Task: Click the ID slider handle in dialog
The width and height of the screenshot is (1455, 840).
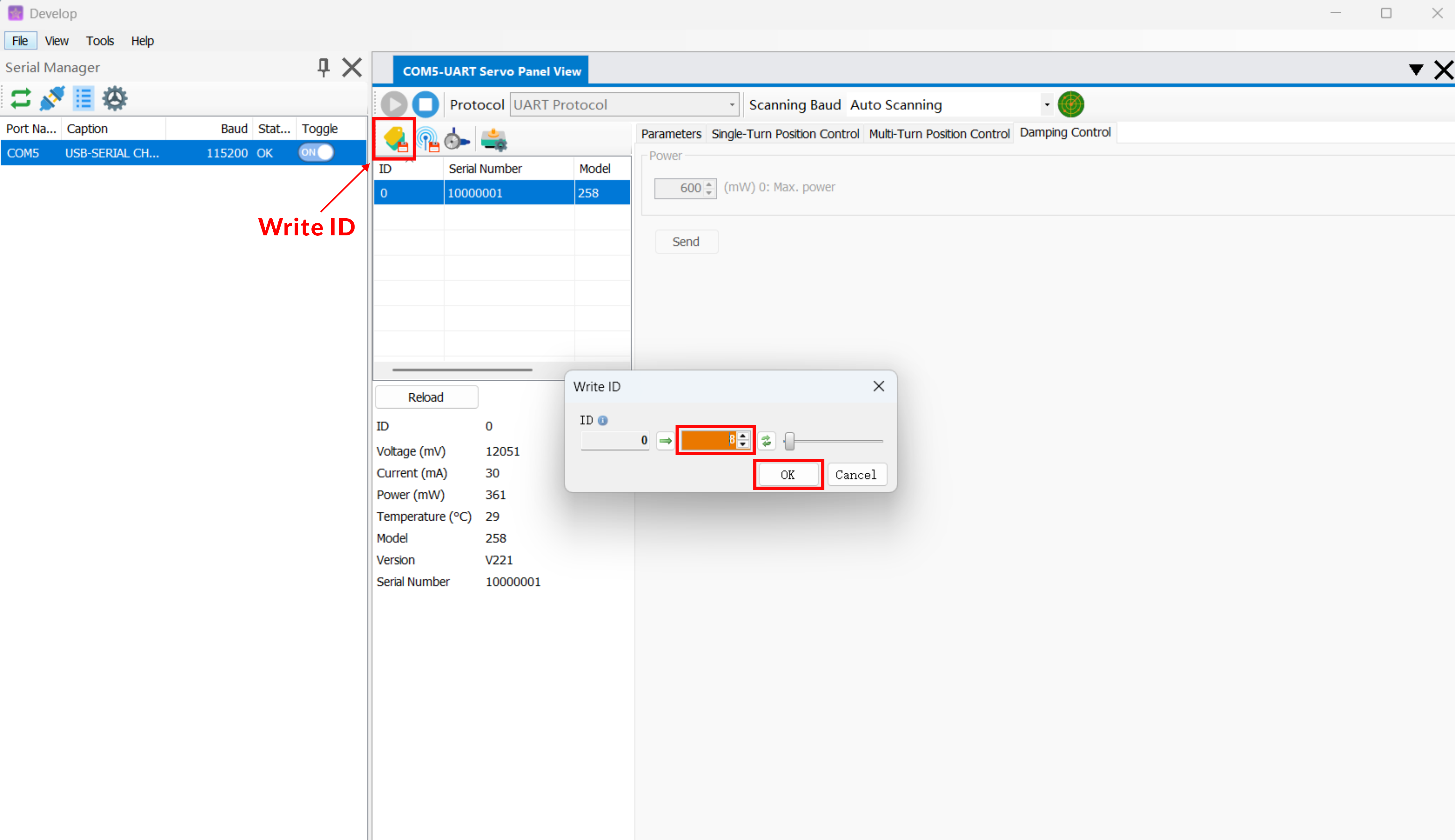Action: [x=789, y=441]
